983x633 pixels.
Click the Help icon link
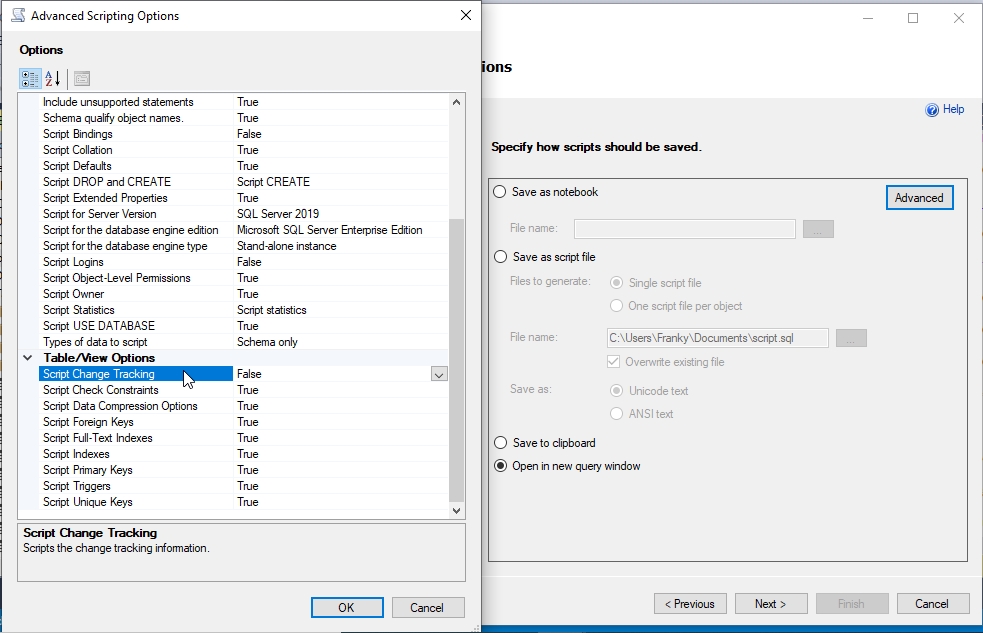[x=932, y=110]
